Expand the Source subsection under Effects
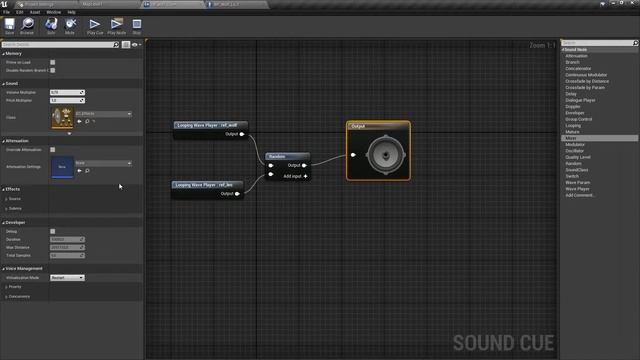 (6, 199)
